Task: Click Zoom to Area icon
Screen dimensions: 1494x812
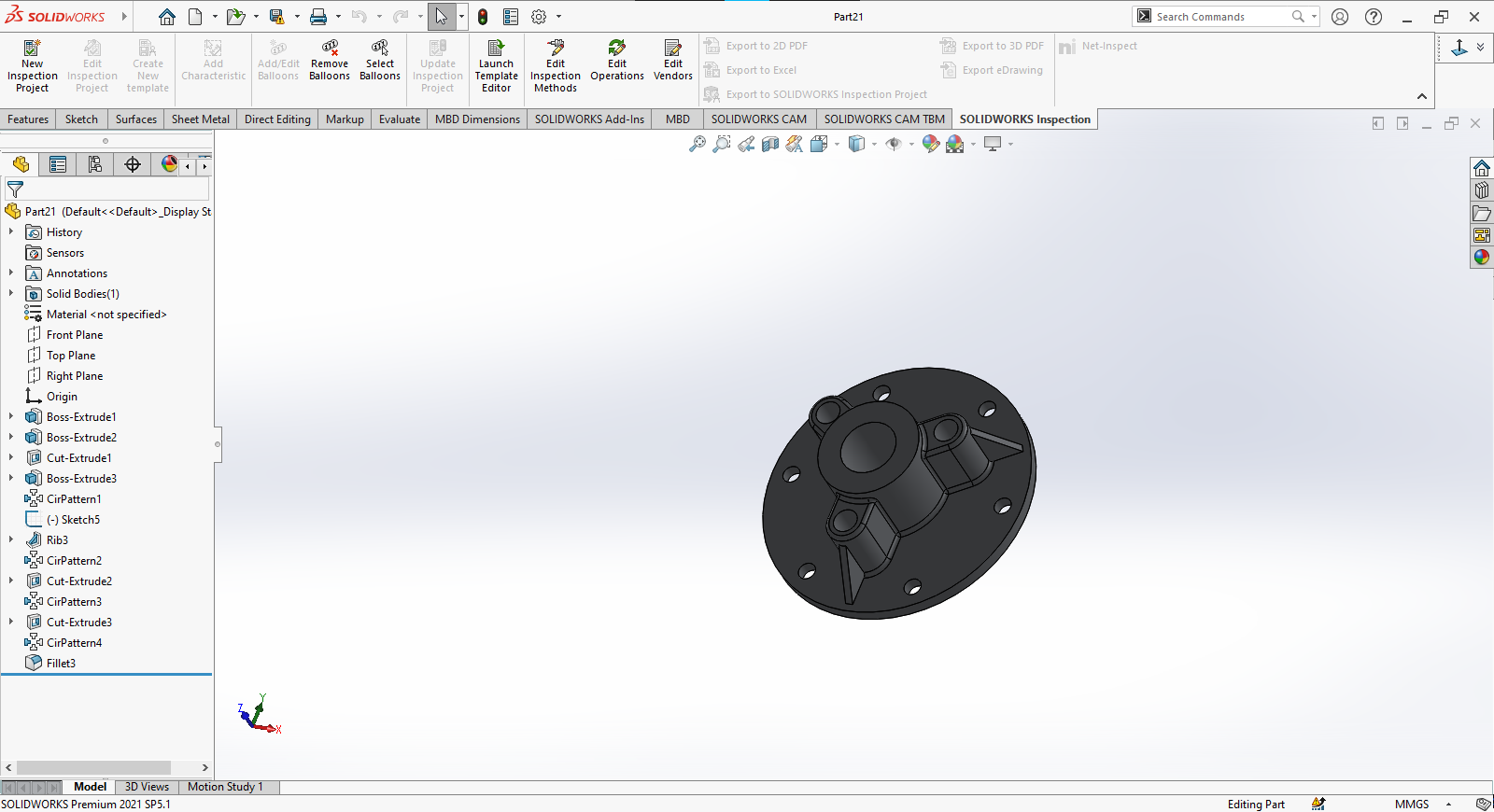Action: tap(722, 144)
